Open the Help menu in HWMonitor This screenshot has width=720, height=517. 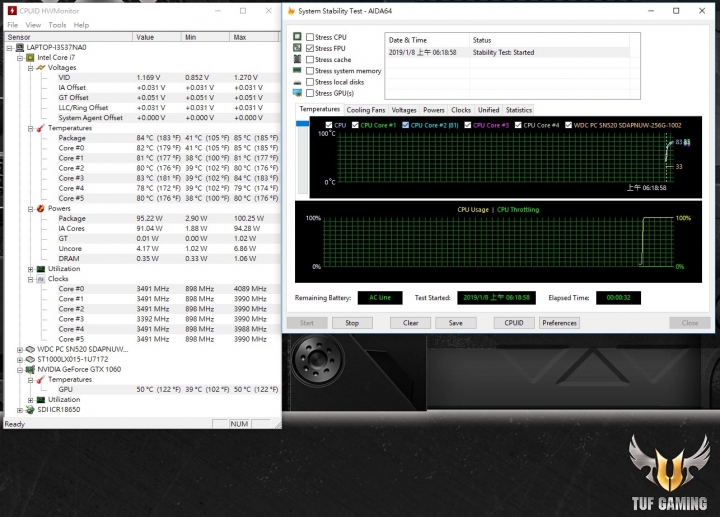(81, 25)
